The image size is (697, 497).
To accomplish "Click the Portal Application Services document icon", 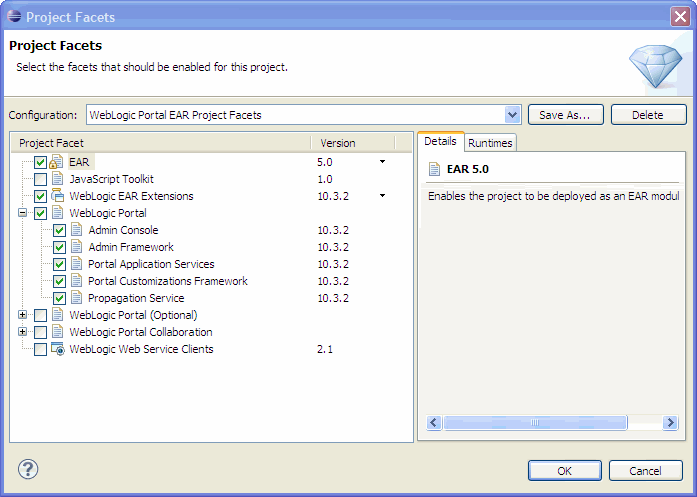I will click(76, 264).
